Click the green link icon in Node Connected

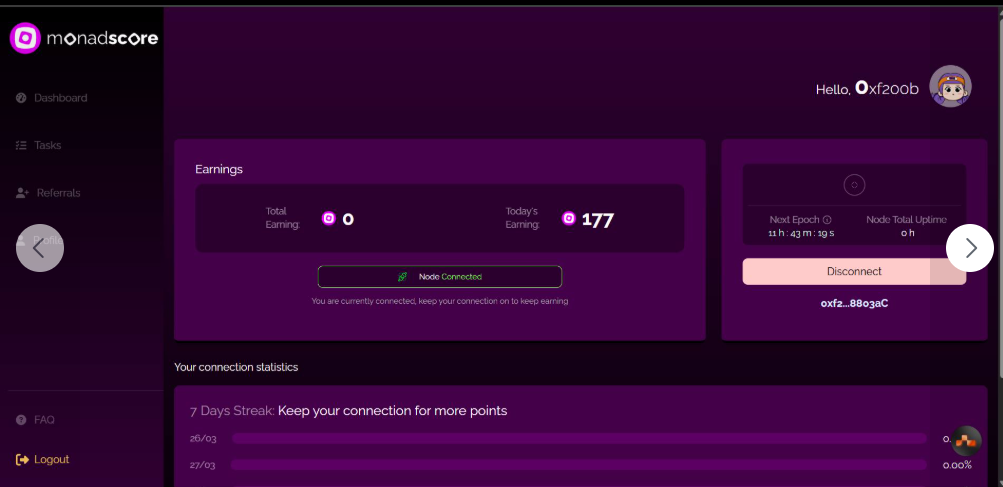pyautogui.click(x=402, y=276)
